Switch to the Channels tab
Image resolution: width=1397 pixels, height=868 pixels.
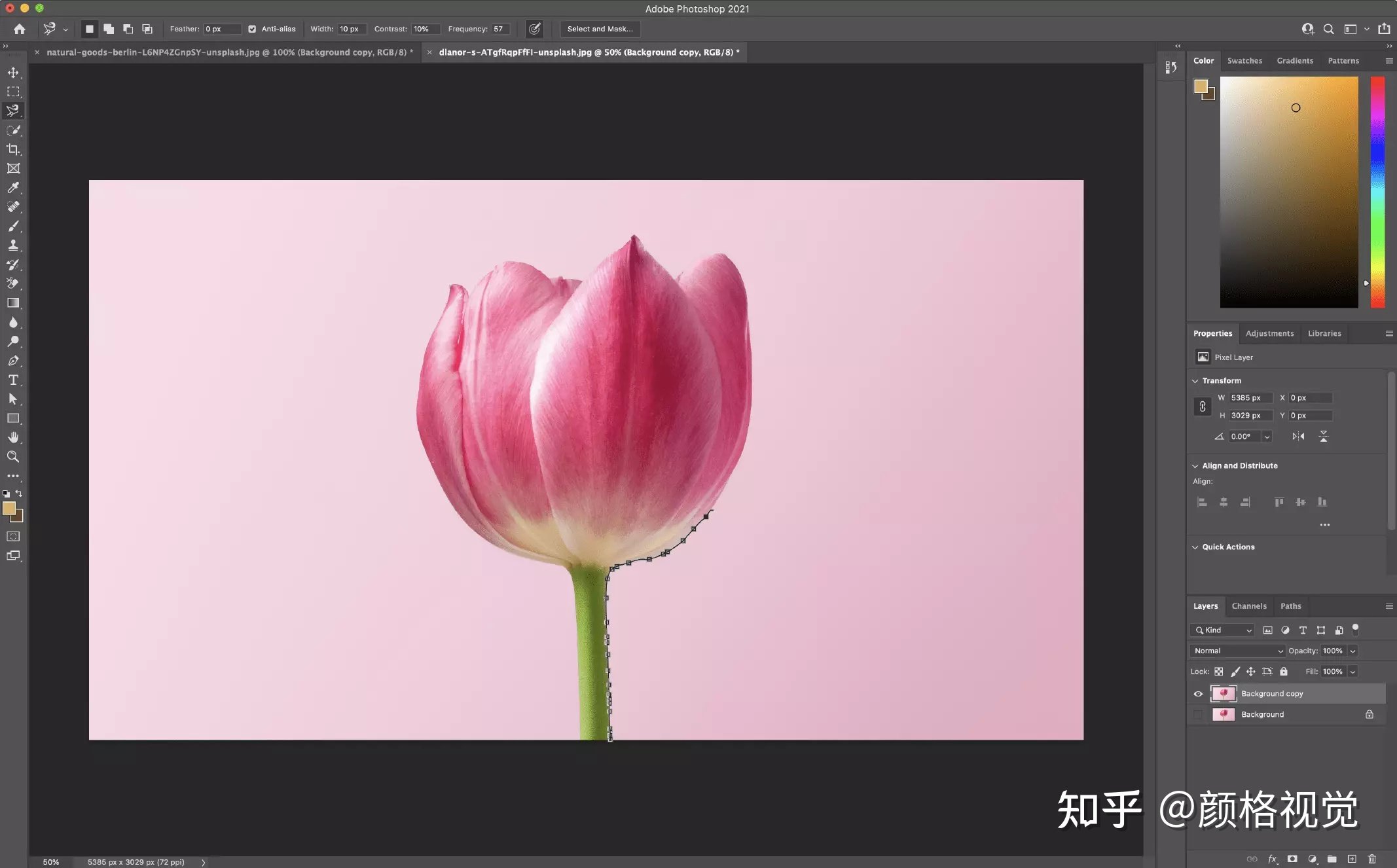point(1249,605)
